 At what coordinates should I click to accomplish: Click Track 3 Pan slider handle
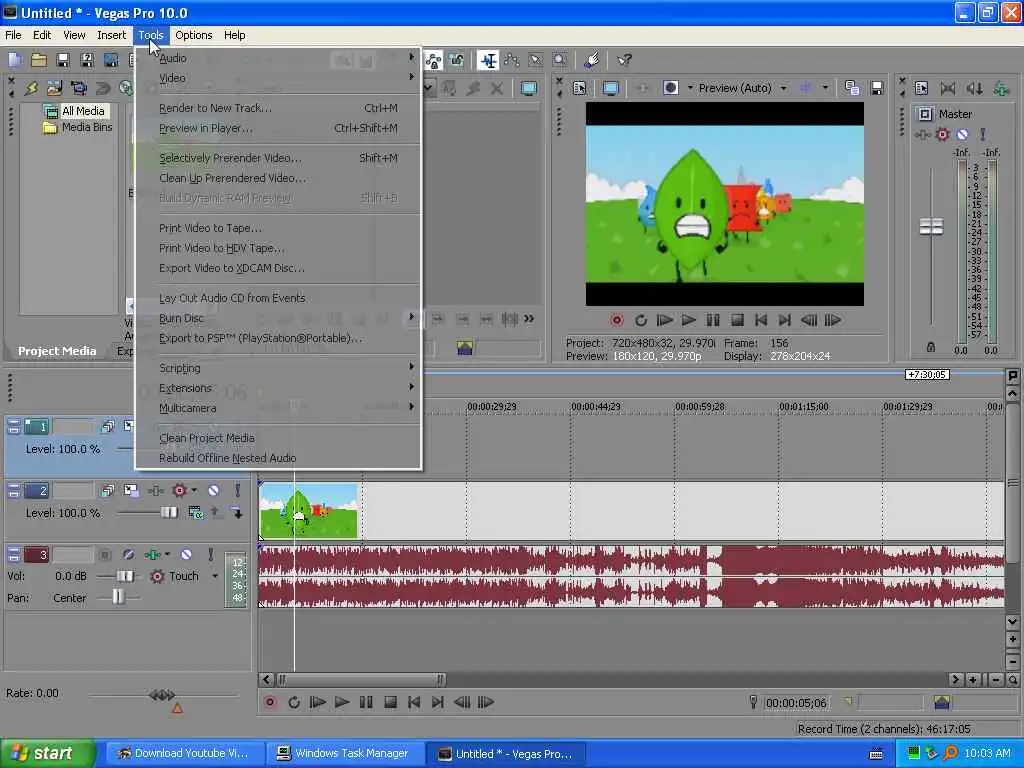pyautogui.click(x=118, y=597)
